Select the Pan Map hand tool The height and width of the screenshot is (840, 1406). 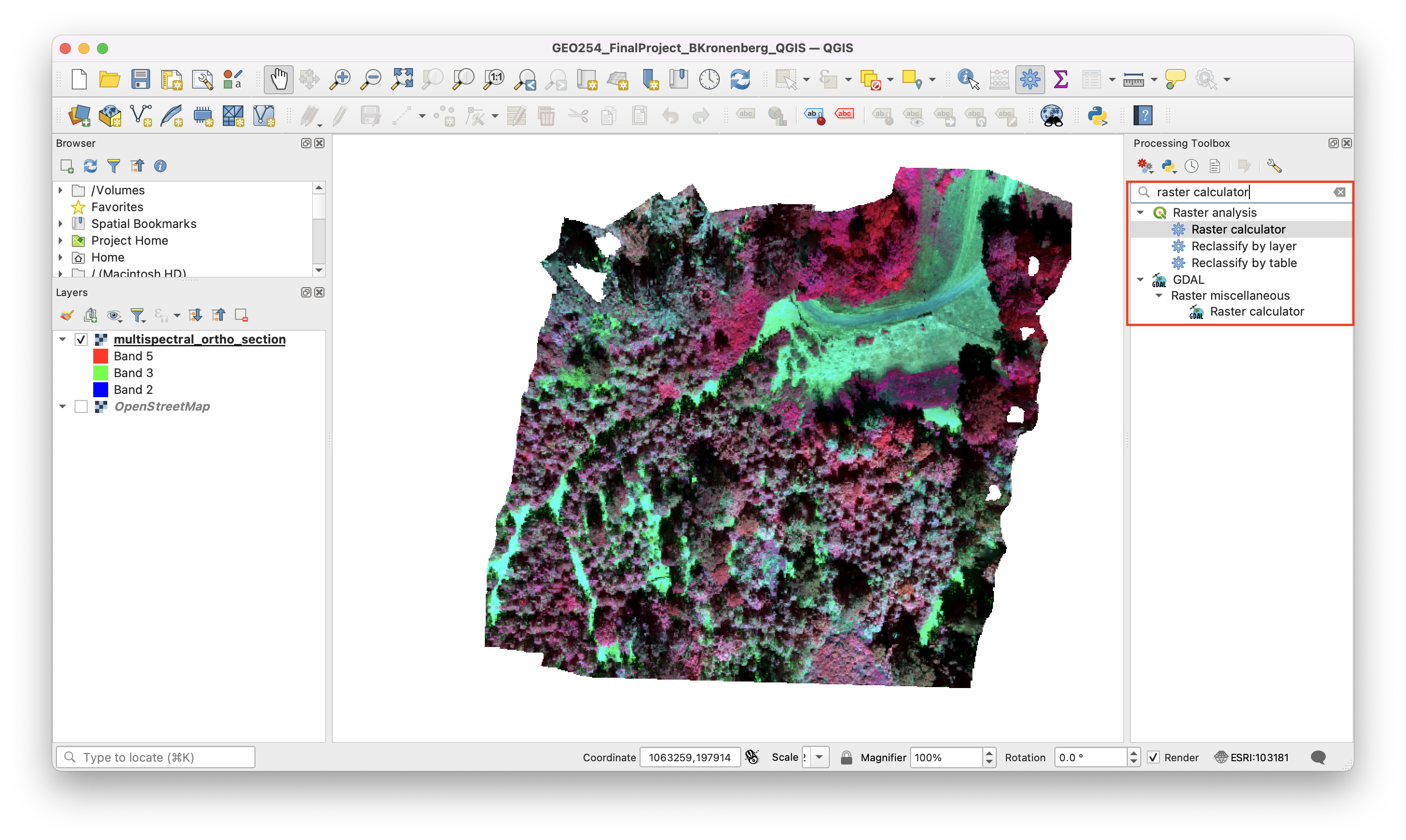click(278, 79)
